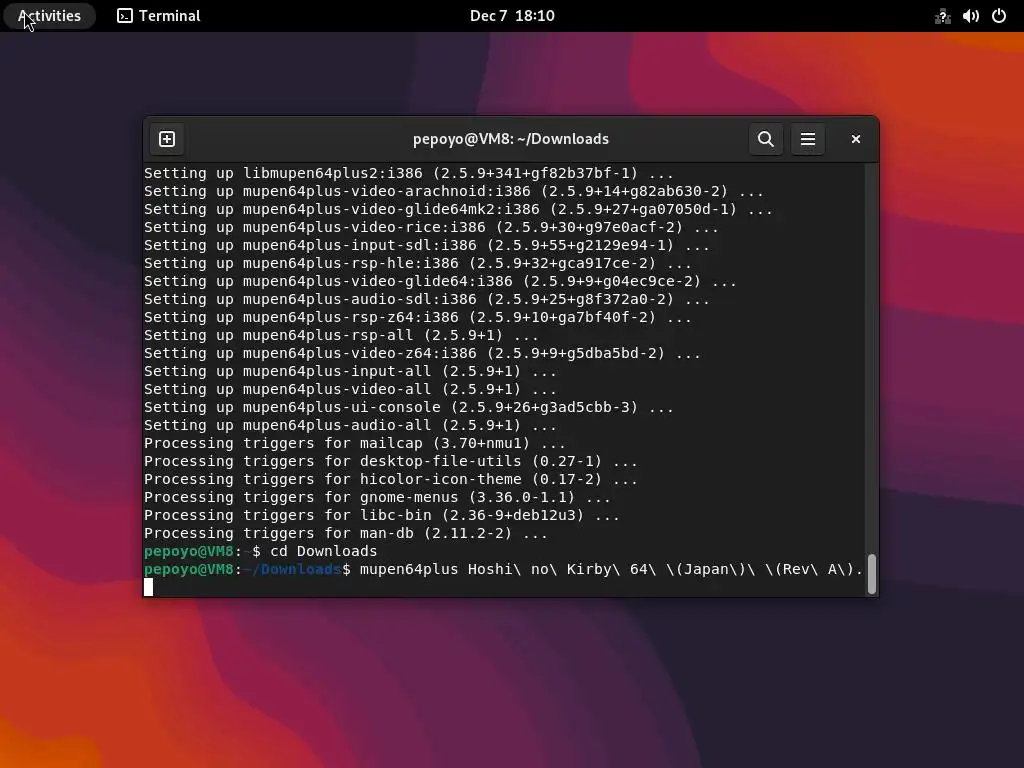Click the terminal scrollbar thumb
Screen dimensions: 1024x768
click(871, 574)
